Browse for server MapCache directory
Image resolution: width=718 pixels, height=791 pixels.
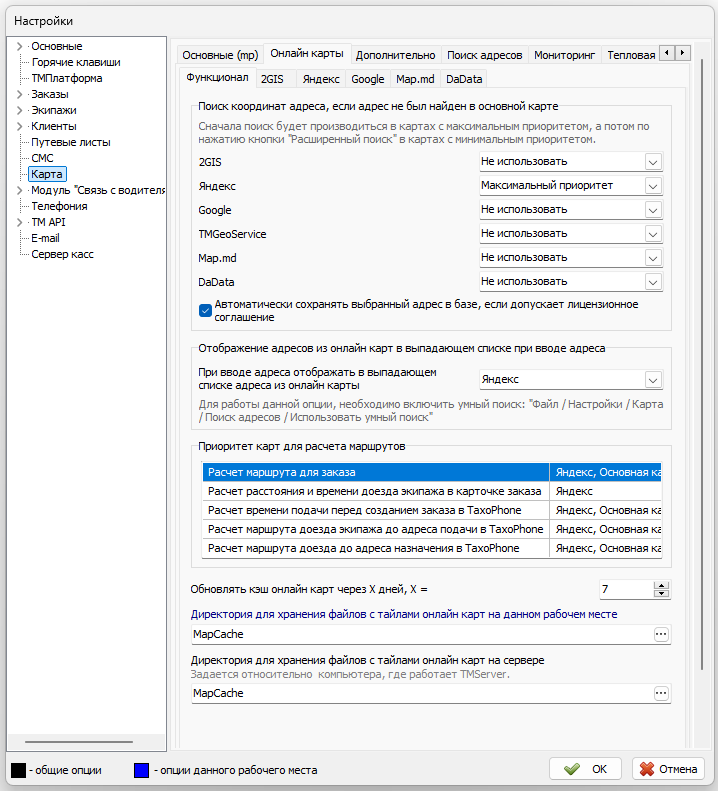tap(661, 693)
